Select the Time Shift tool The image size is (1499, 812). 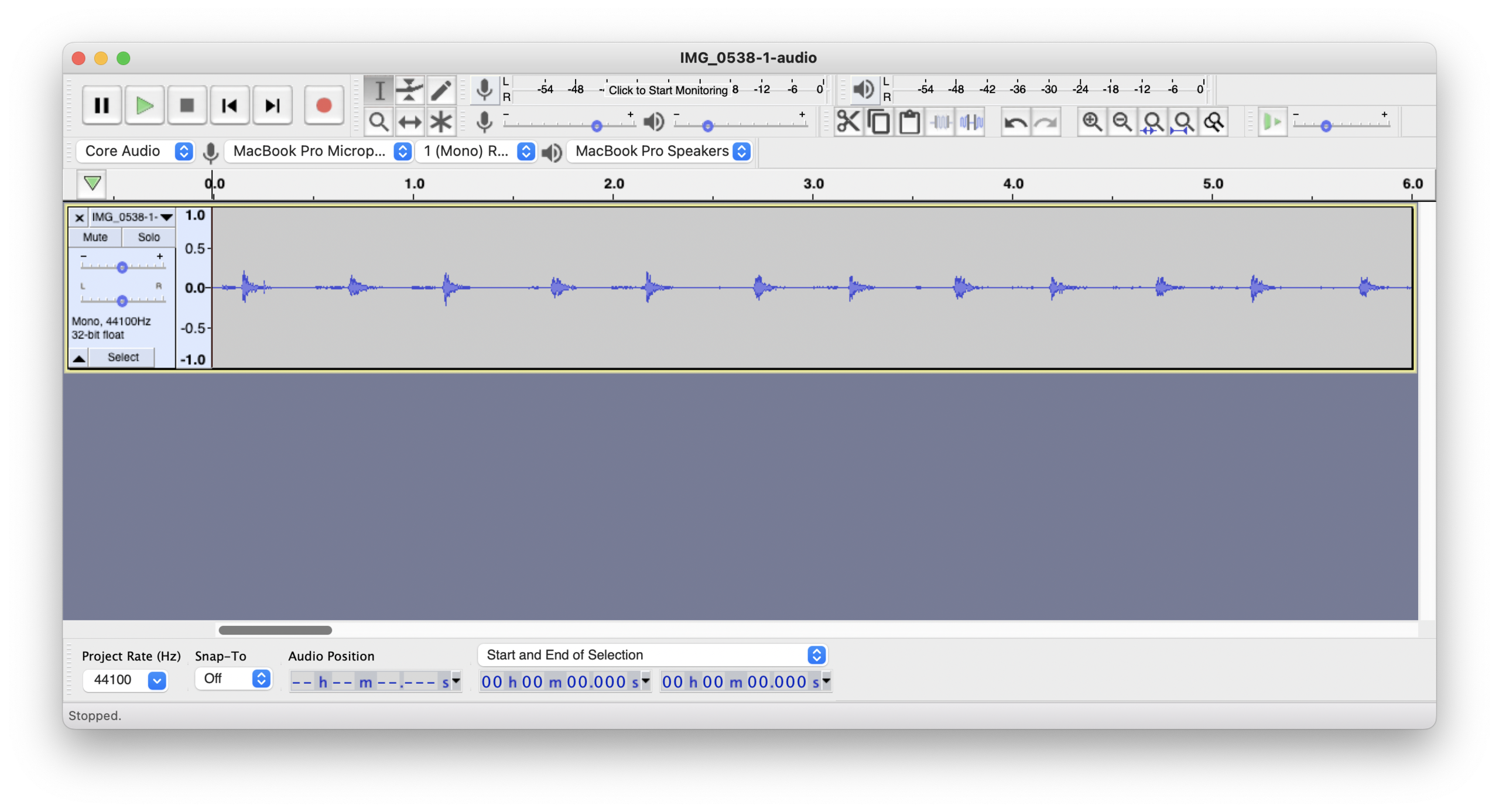tap(410, 122)
